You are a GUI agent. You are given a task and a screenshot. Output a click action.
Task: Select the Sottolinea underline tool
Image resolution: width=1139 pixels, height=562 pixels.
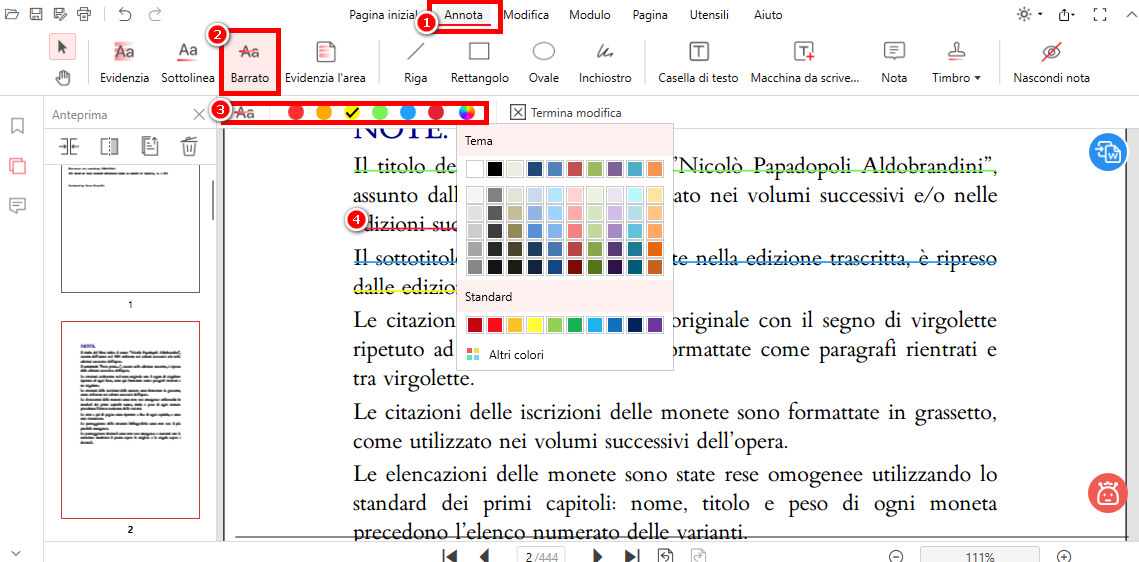tap(188, 61)
